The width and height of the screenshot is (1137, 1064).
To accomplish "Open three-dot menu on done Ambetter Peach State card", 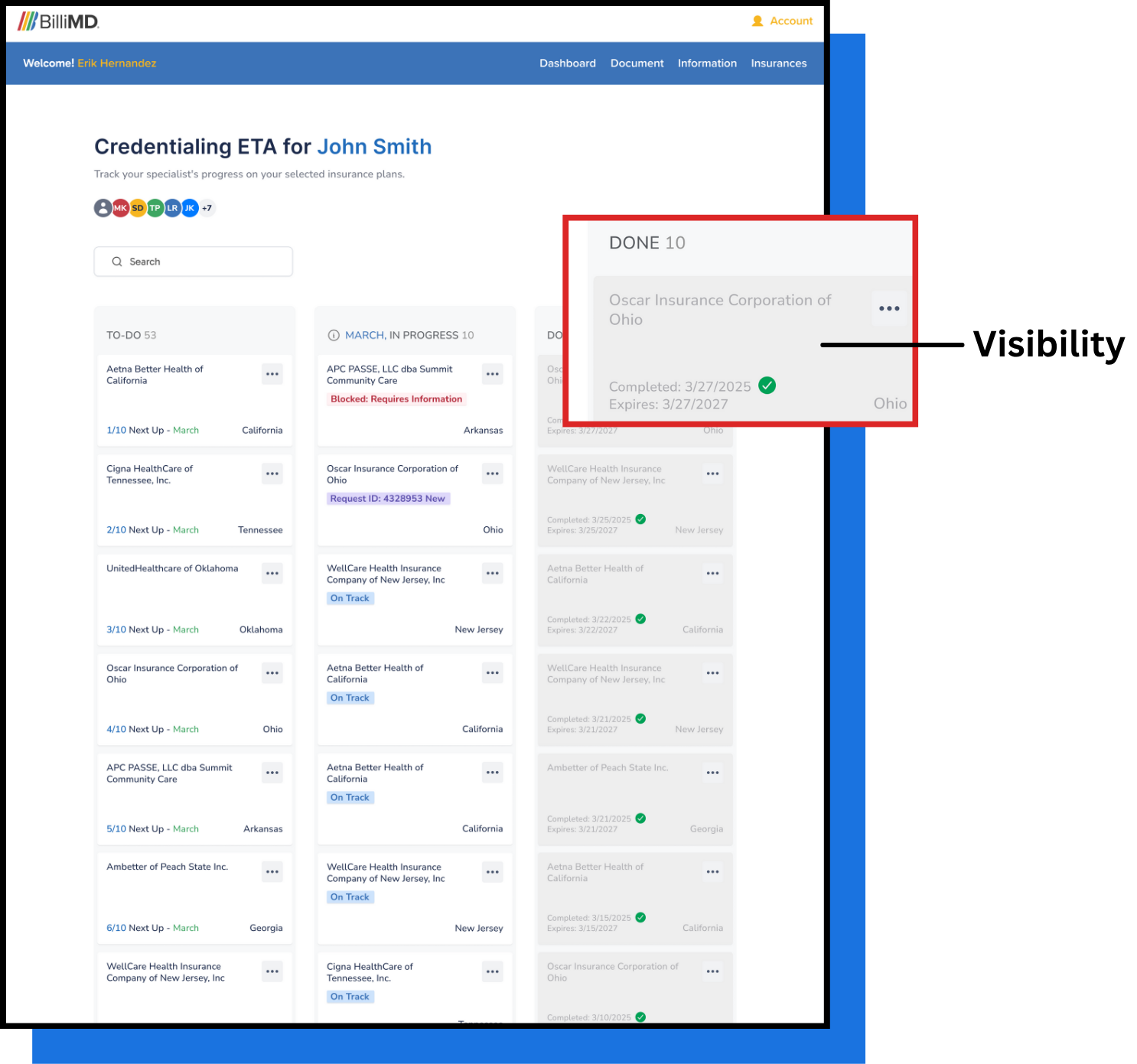I will click(713, 773).
